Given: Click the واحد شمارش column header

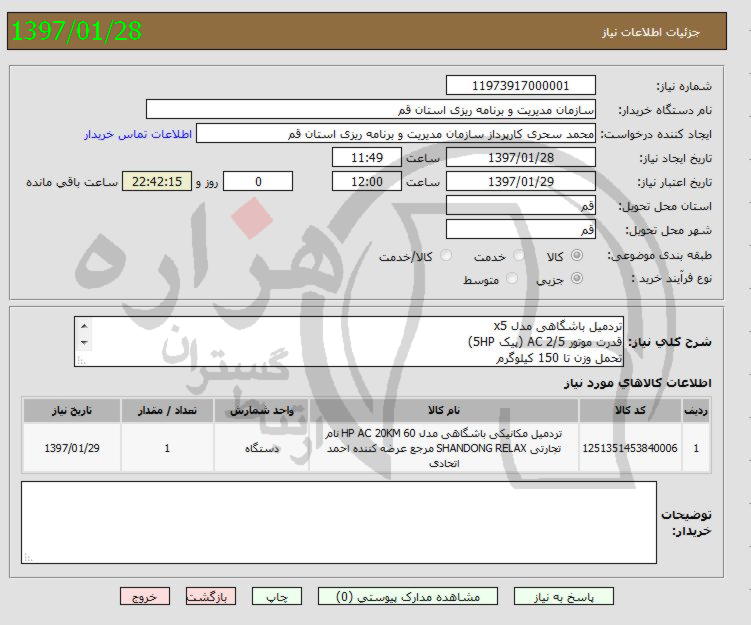Looking at the screenshot, I should [262, 410].
